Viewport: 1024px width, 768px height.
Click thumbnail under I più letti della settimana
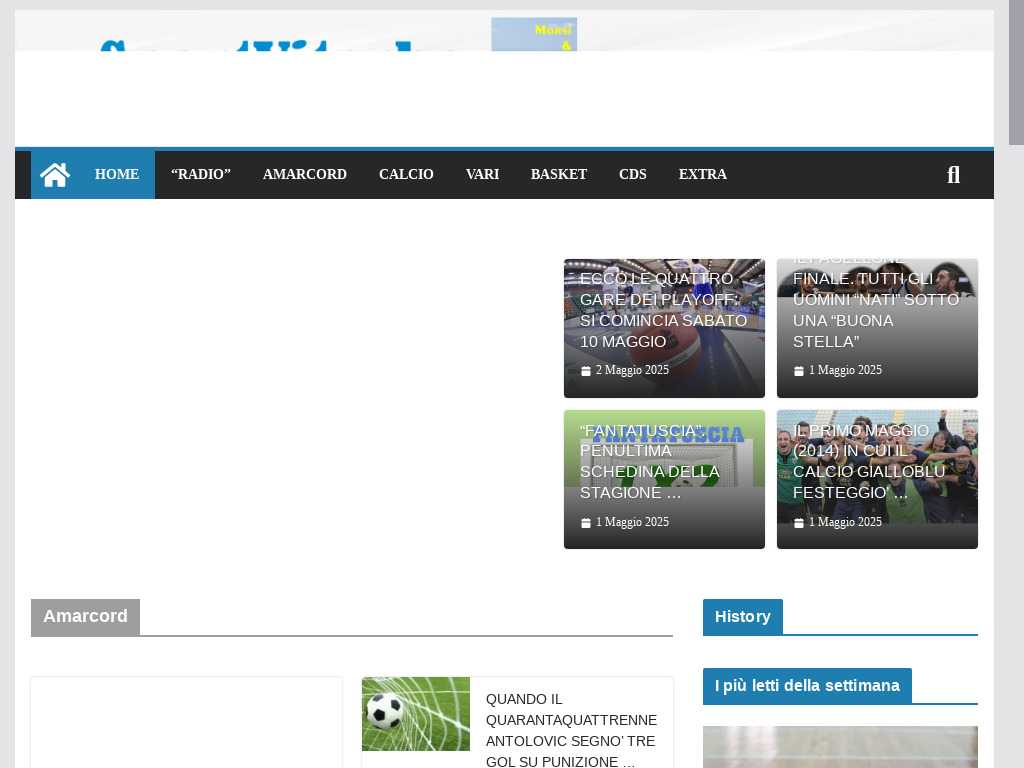tap(840, 747)
